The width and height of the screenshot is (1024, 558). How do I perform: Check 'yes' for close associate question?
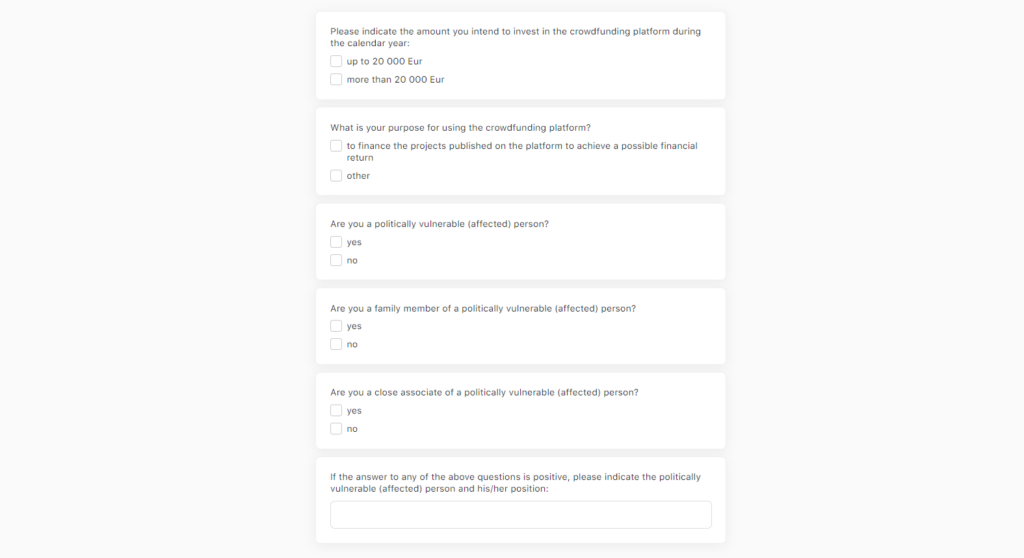point(336,410)
